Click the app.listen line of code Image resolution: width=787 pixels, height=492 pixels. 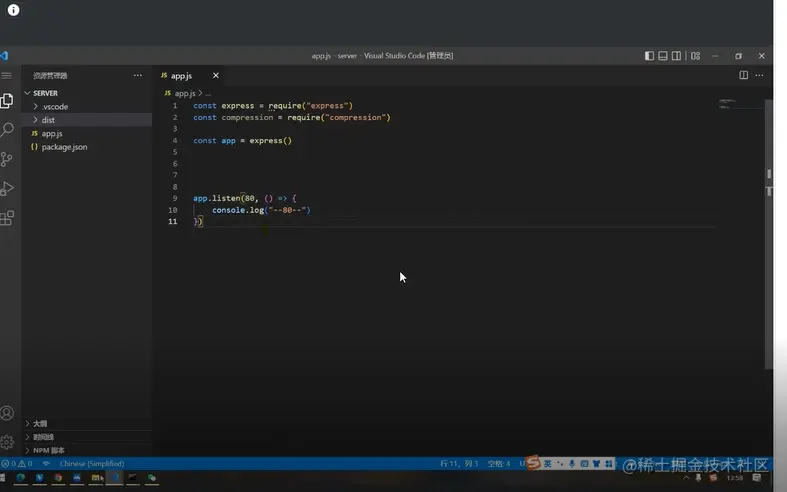[x=245, y=198]
